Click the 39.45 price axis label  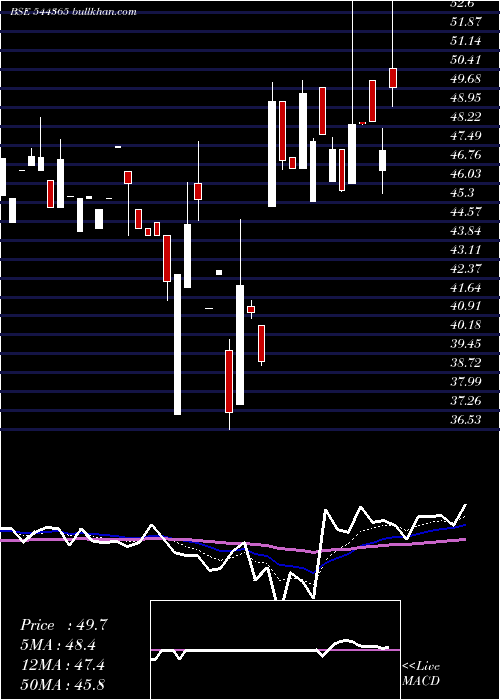point(465,344)
